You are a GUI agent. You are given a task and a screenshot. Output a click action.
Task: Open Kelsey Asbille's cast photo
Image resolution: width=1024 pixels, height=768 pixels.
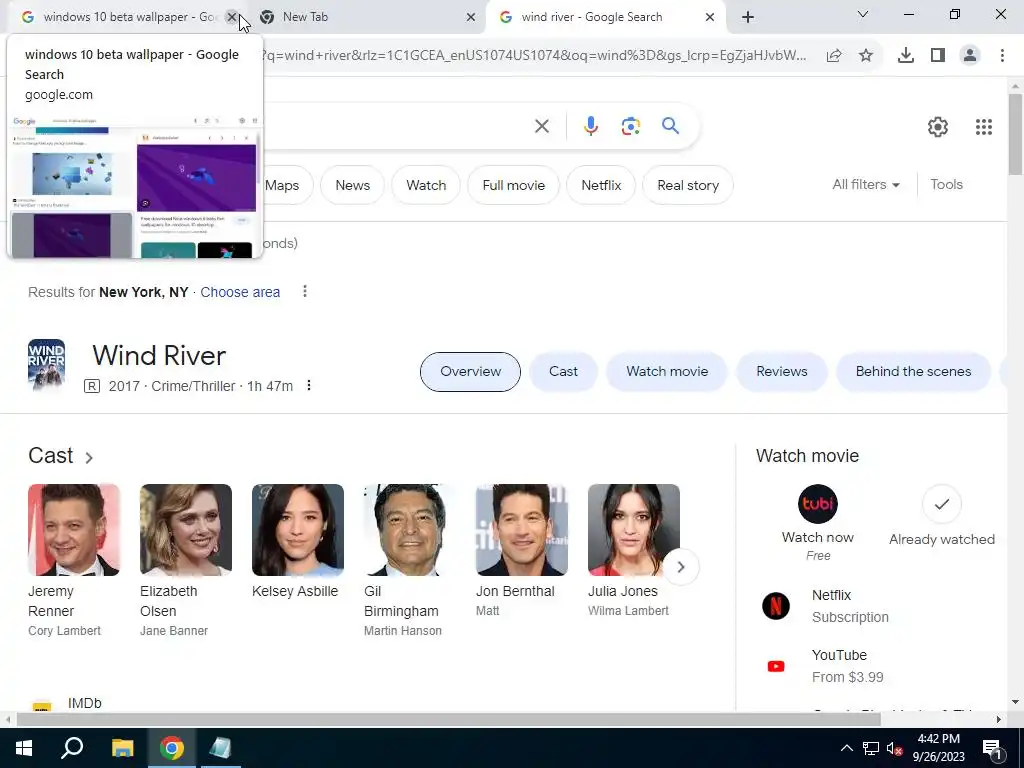(x=298, y=530)
